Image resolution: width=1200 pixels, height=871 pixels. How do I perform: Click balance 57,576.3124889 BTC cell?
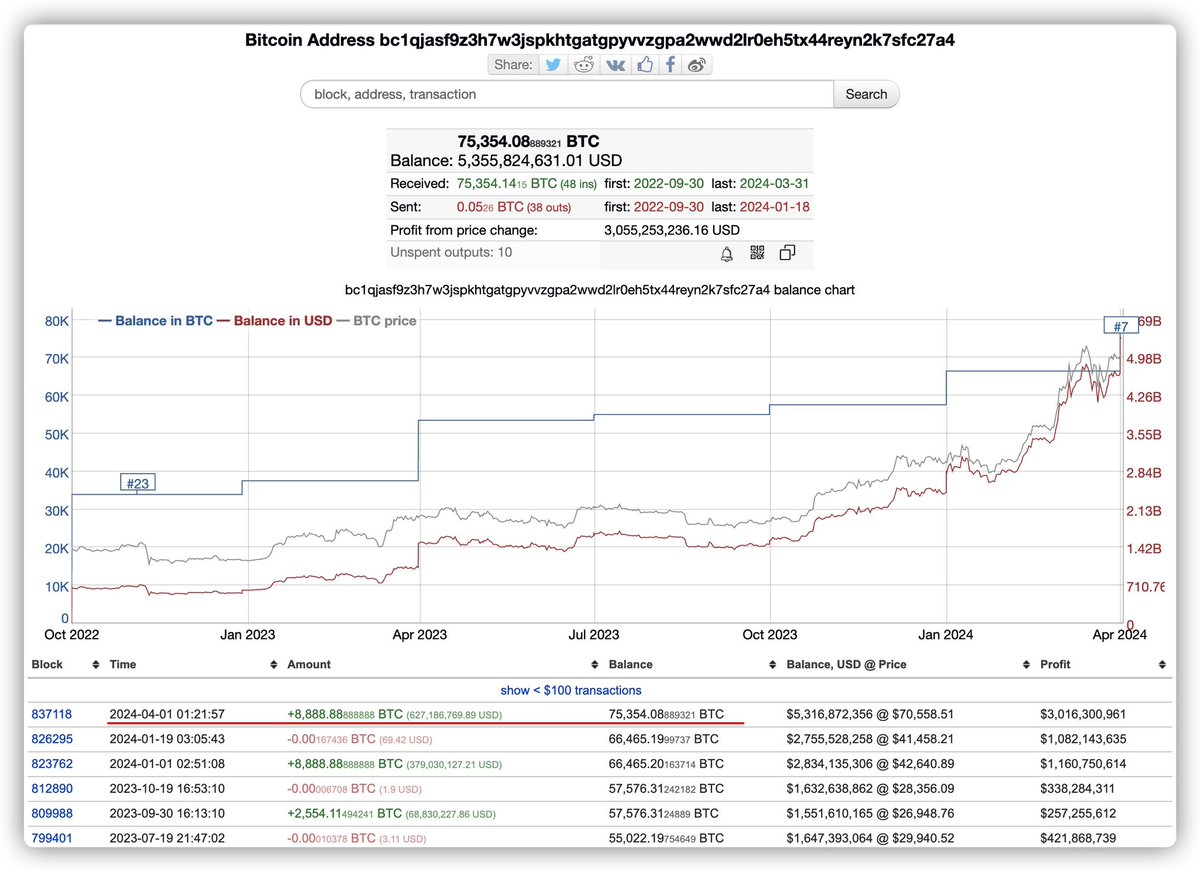(x=663, y=814)
